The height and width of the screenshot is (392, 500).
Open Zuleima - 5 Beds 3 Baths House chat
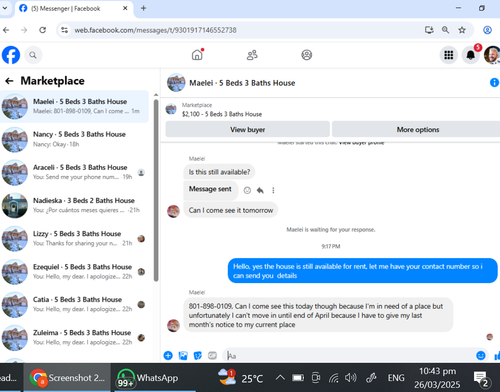[74, 338]
